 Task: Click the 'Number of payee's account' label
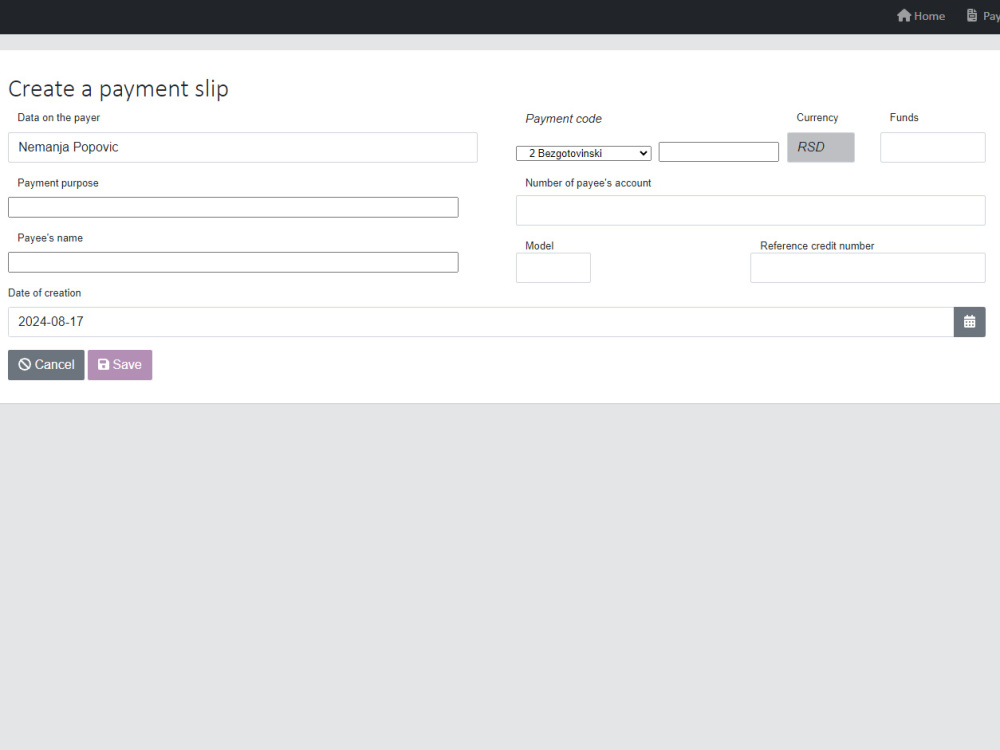588,183
